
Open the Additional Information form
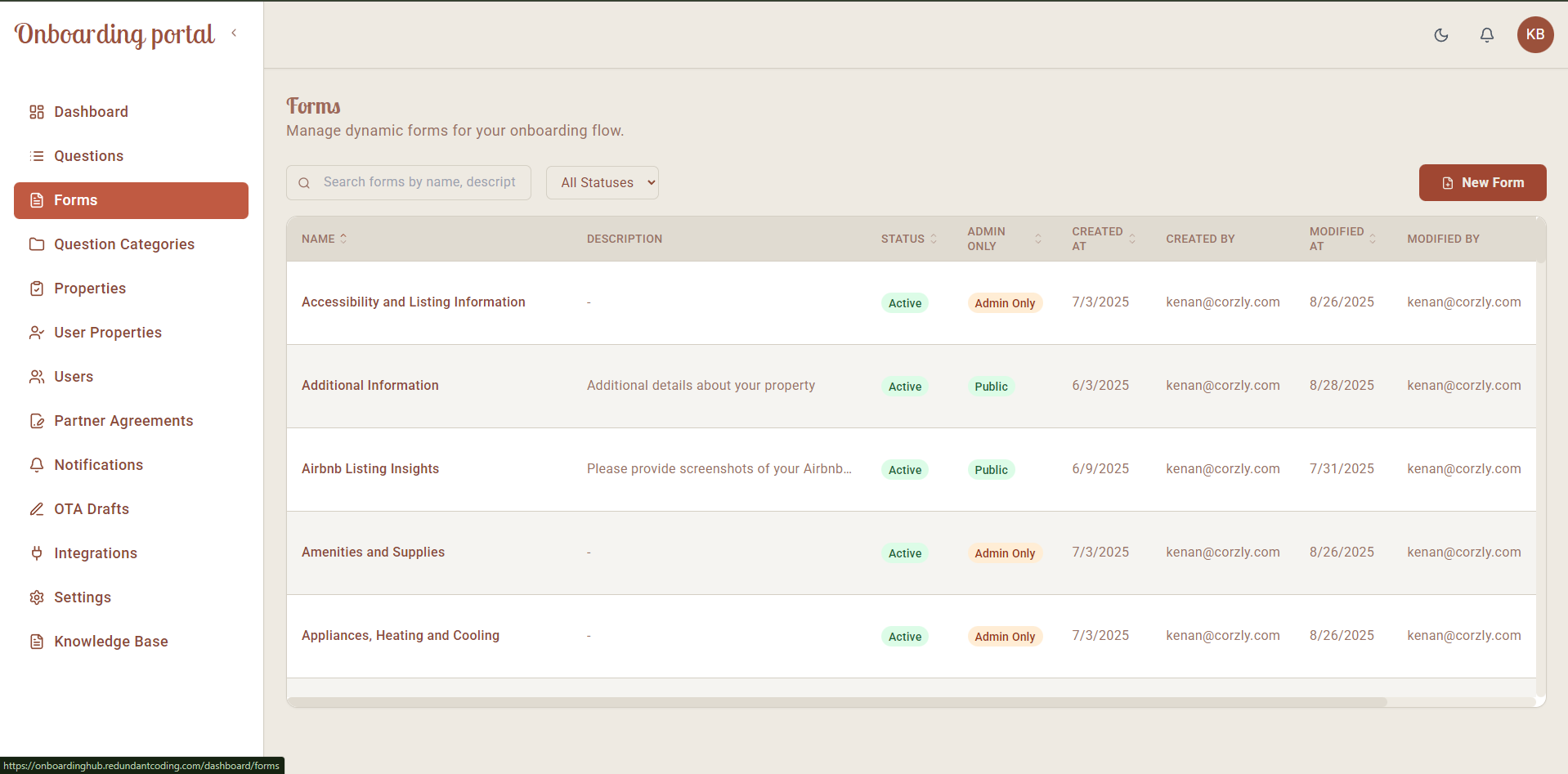[x=370, y=386]
